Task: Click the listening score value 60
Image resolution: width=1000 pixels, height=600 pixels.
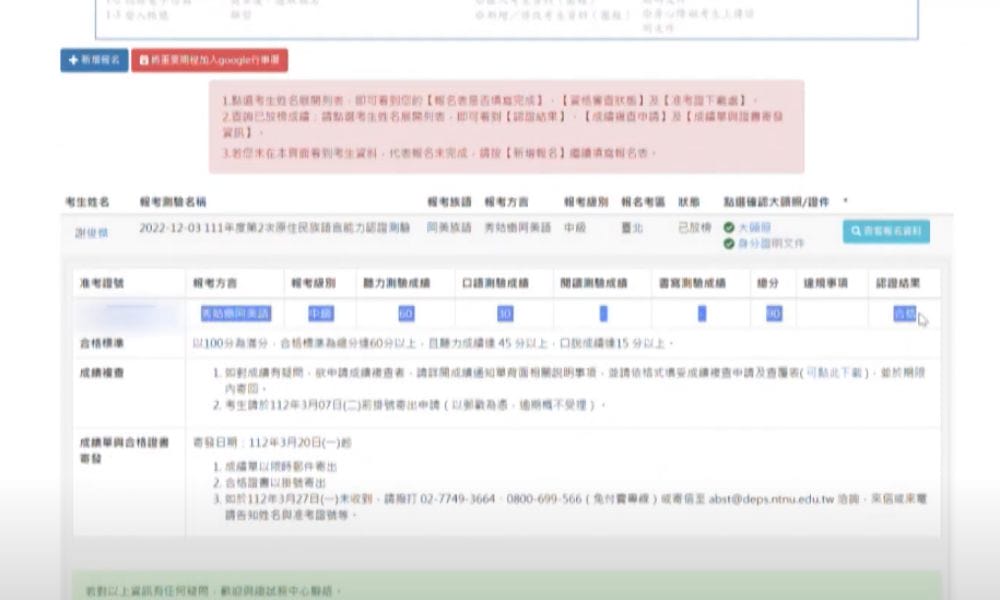Action: [x=406, y=314]
